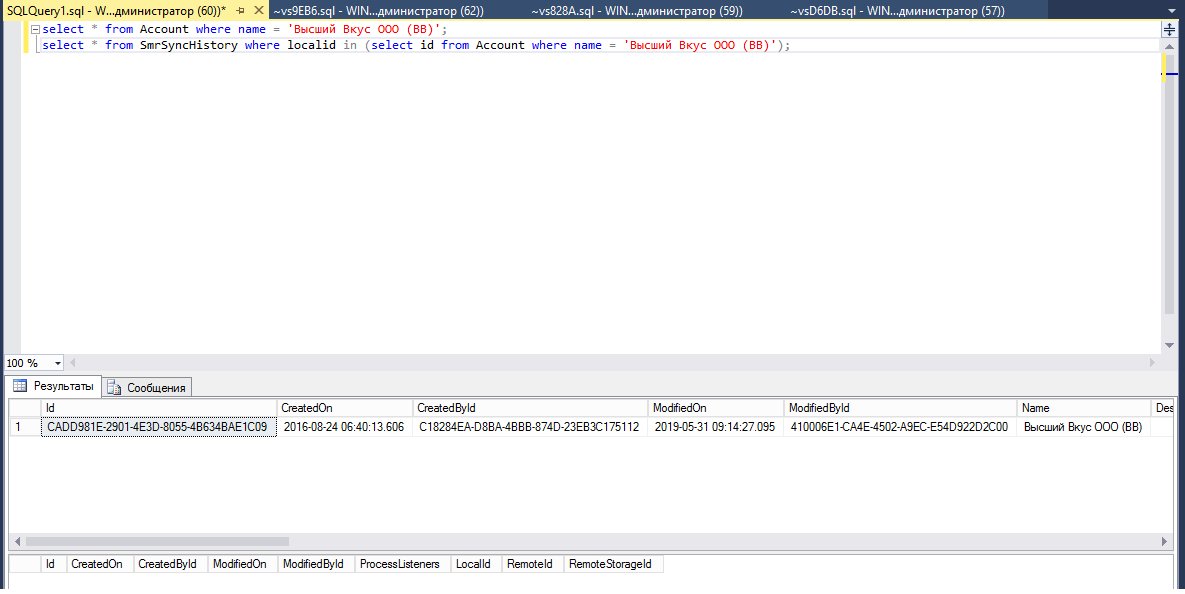Close the SQLQuery1.sql tab
The image size is (1185, 594).
click(x=258, y=11)
